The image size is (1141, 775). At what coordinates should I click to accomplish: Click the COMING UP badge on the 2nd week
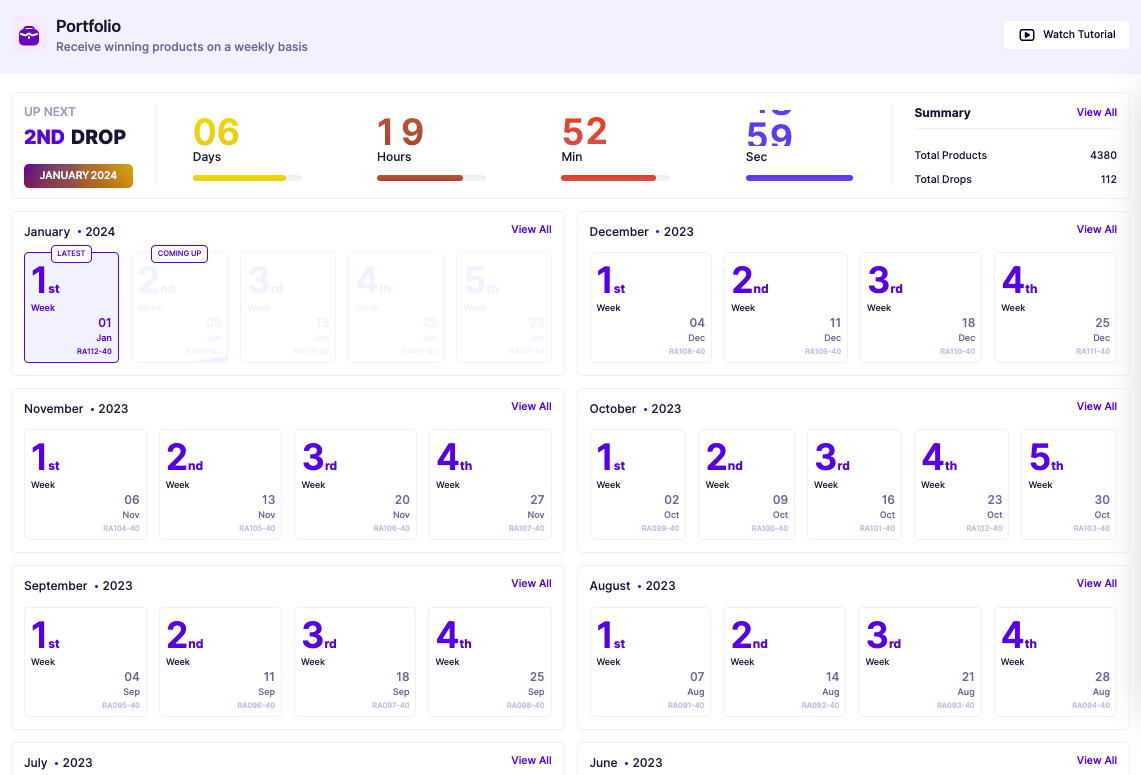pos(179,253)
